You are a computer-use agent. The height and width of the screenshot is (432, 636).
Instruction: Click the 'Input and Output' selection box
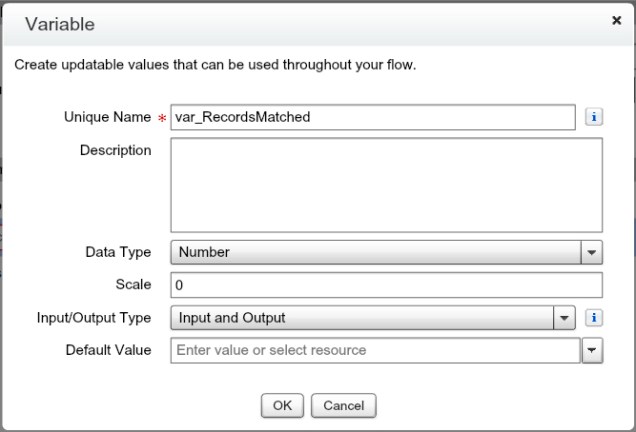[362, 318]
